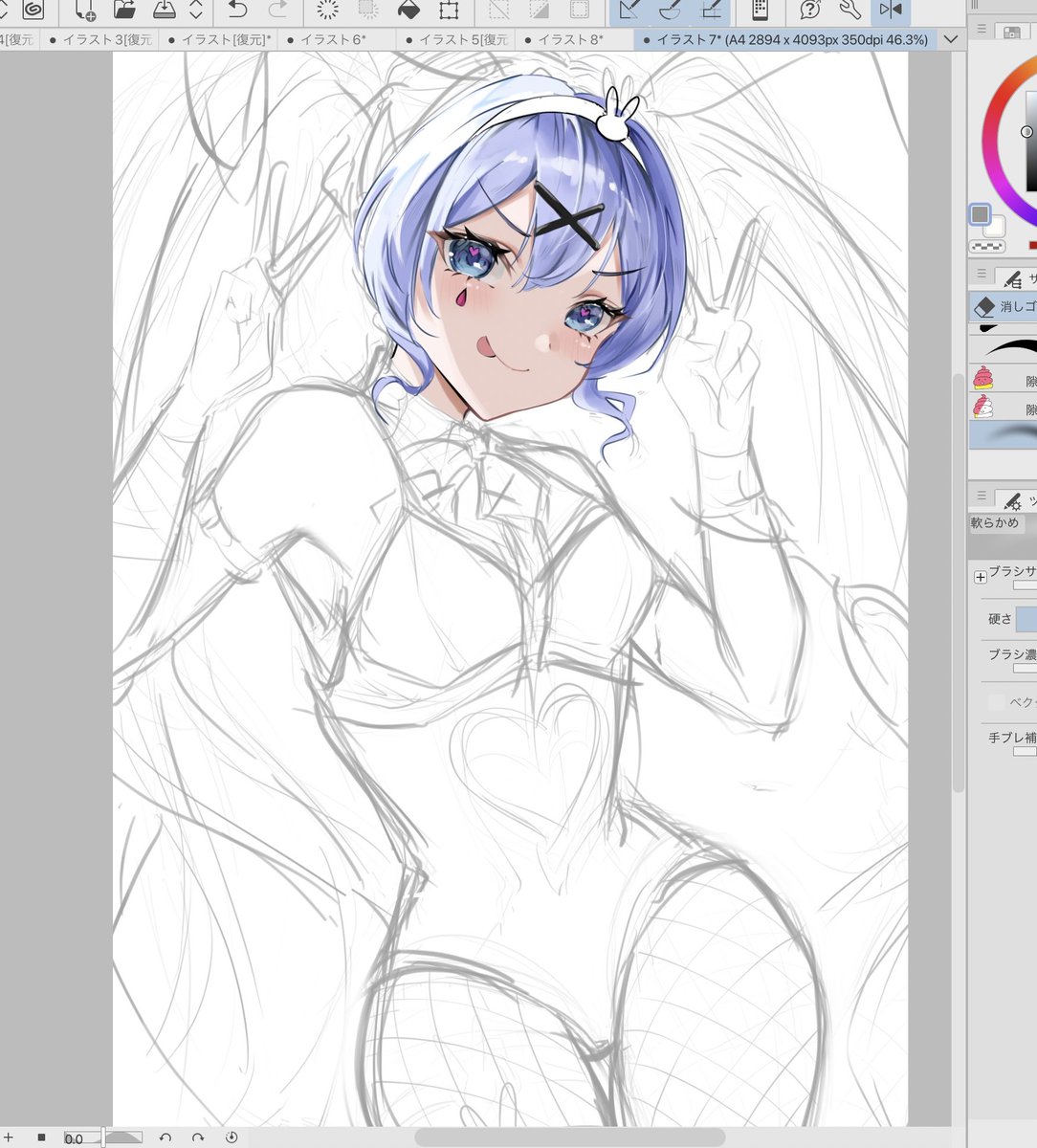Click the Open file folder icon

point(124,11)
